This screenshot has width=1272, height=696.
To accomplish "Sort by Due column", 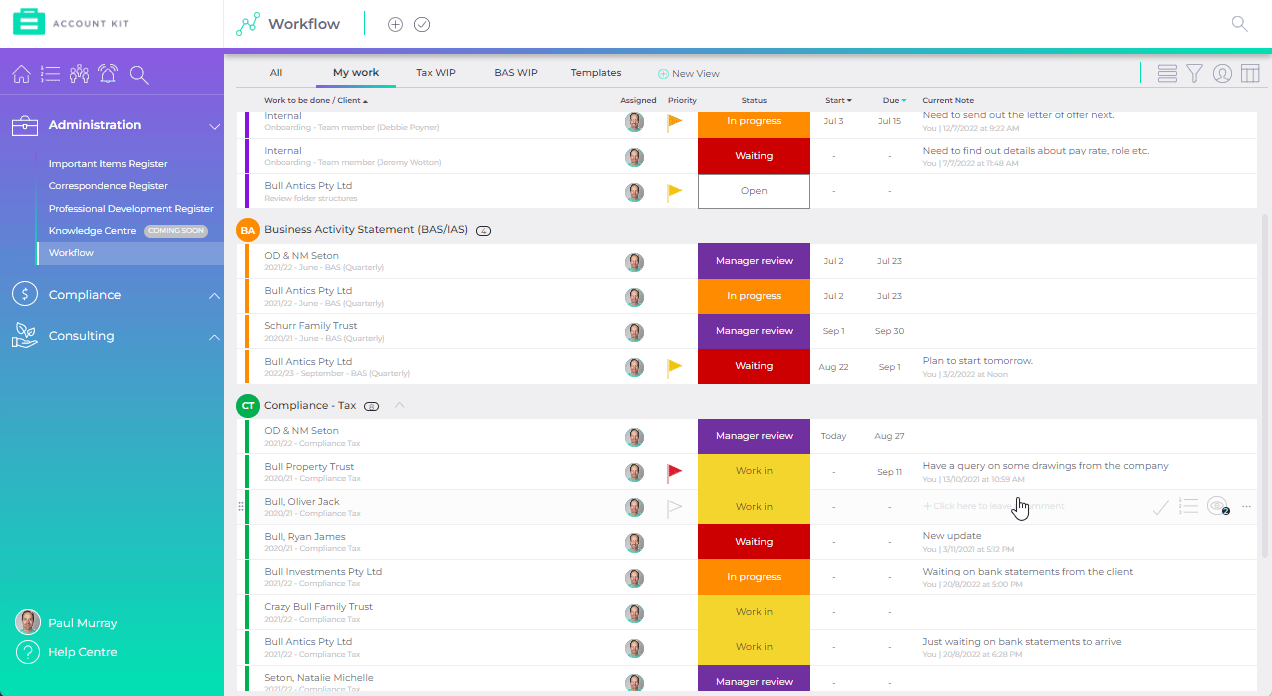I will coord(894,100).
